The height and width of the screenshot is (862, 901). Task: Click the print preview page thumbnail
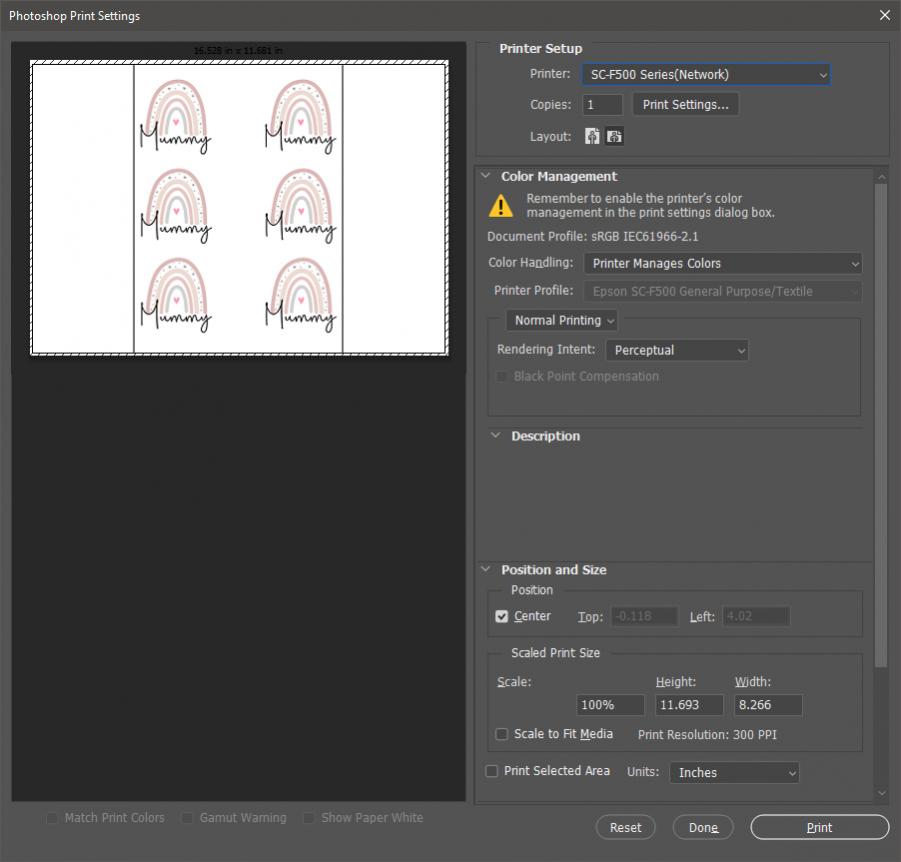point(239,208)
